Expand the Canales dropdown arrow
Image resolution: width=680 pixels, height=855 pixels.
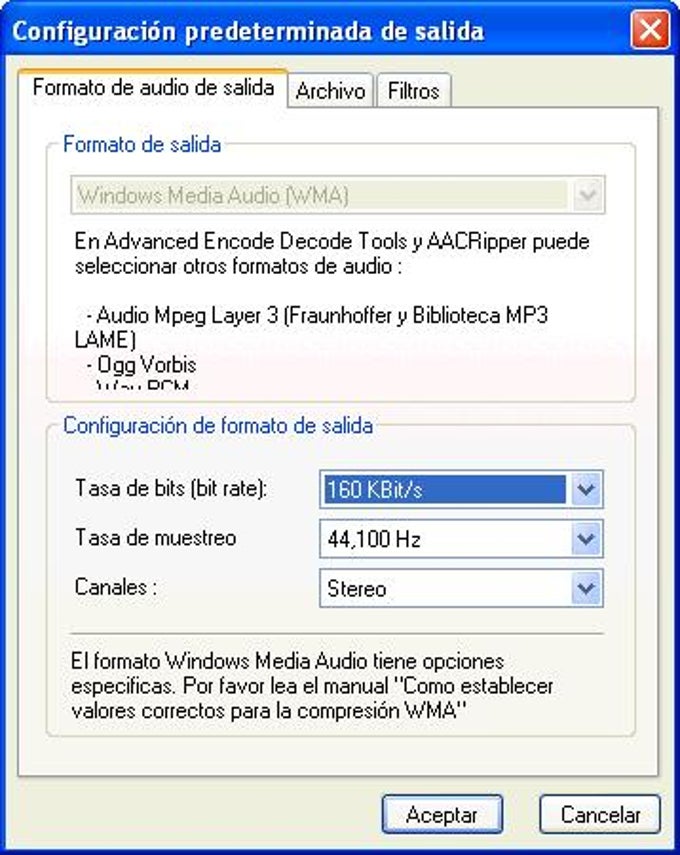pos(586,588)
